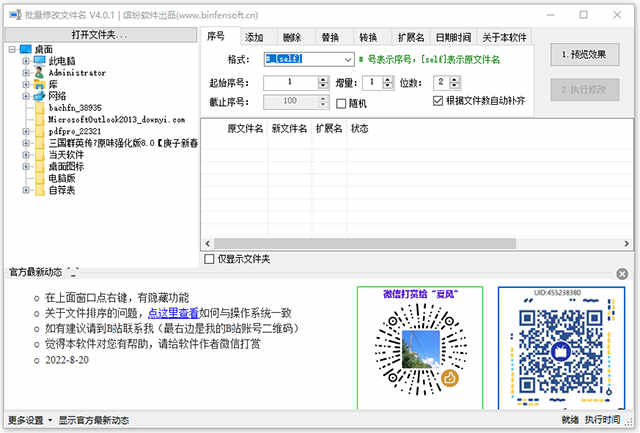
Task: Click the MicrosoftOutlook2013 folder icon
Action: (x=40, y=120)
